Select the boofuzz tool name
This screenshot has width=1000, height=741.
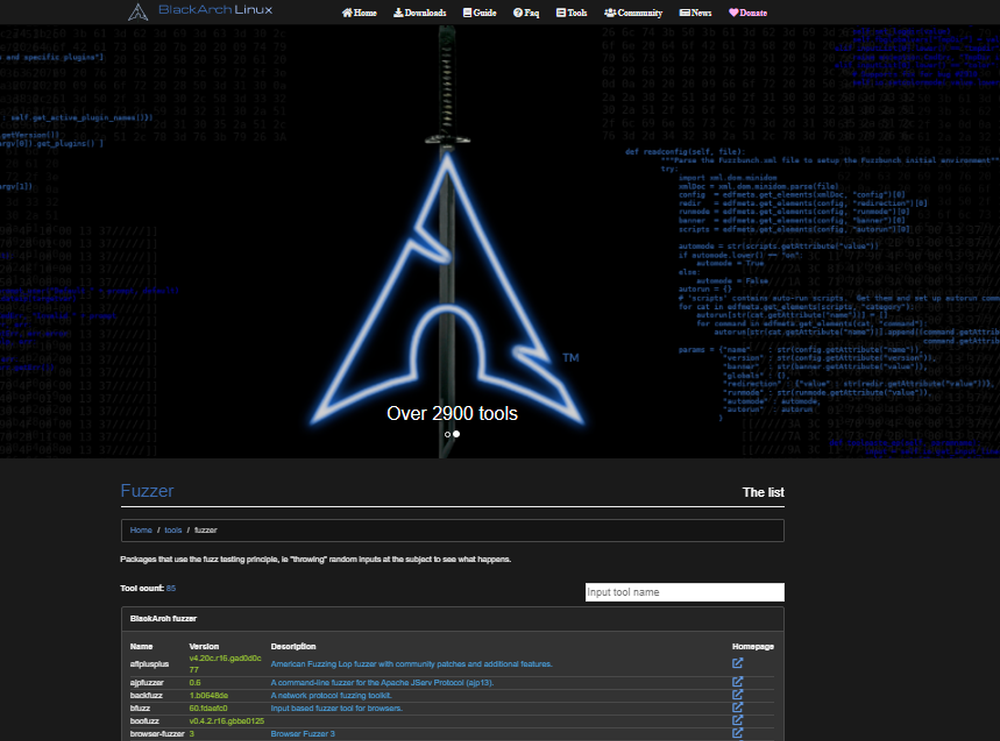144,721
